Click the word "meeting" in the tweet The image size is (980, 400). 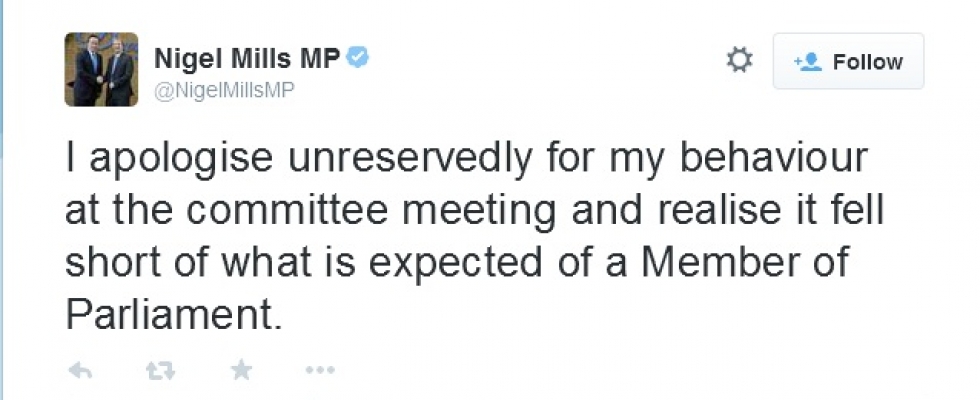(475, 212)
